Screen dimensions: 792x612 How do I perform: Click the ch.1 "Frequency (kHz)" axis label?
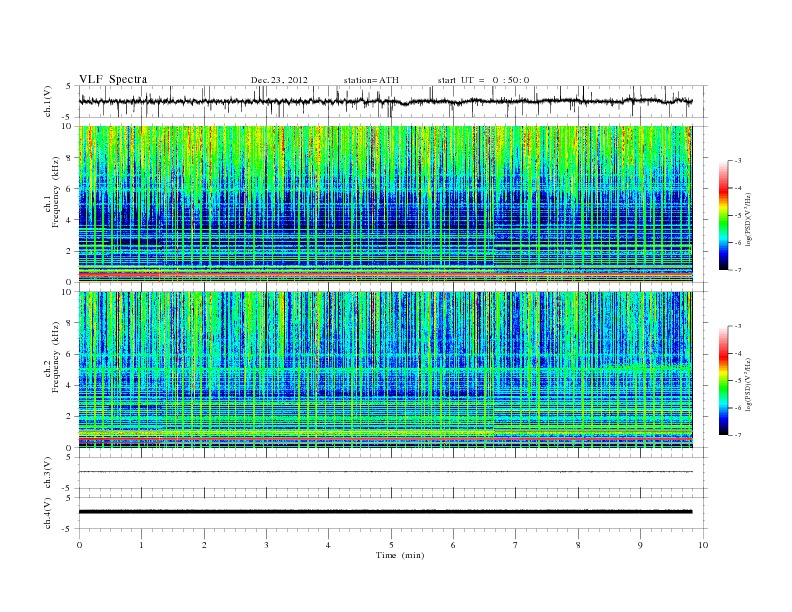56,192
